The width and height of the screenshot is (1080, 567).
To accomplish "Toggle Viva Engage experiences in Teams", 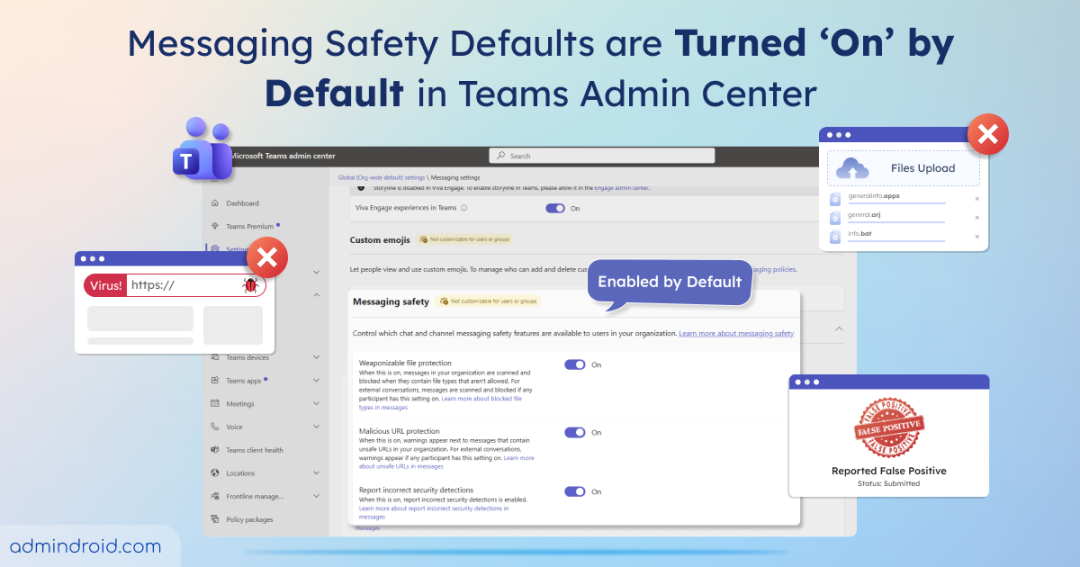I will 555,208.
